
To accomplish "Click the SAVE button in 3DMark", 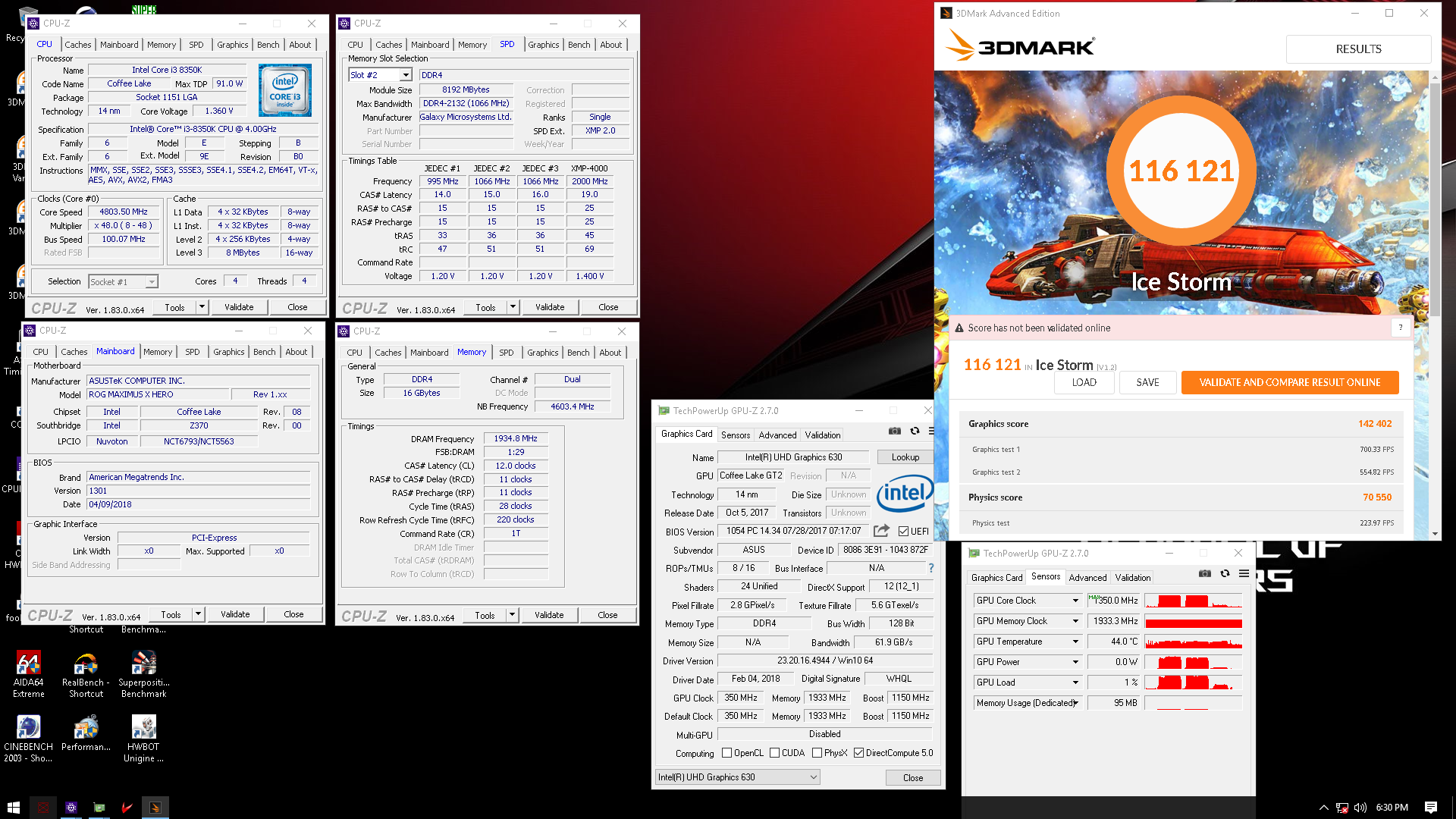I will 1147,382.
